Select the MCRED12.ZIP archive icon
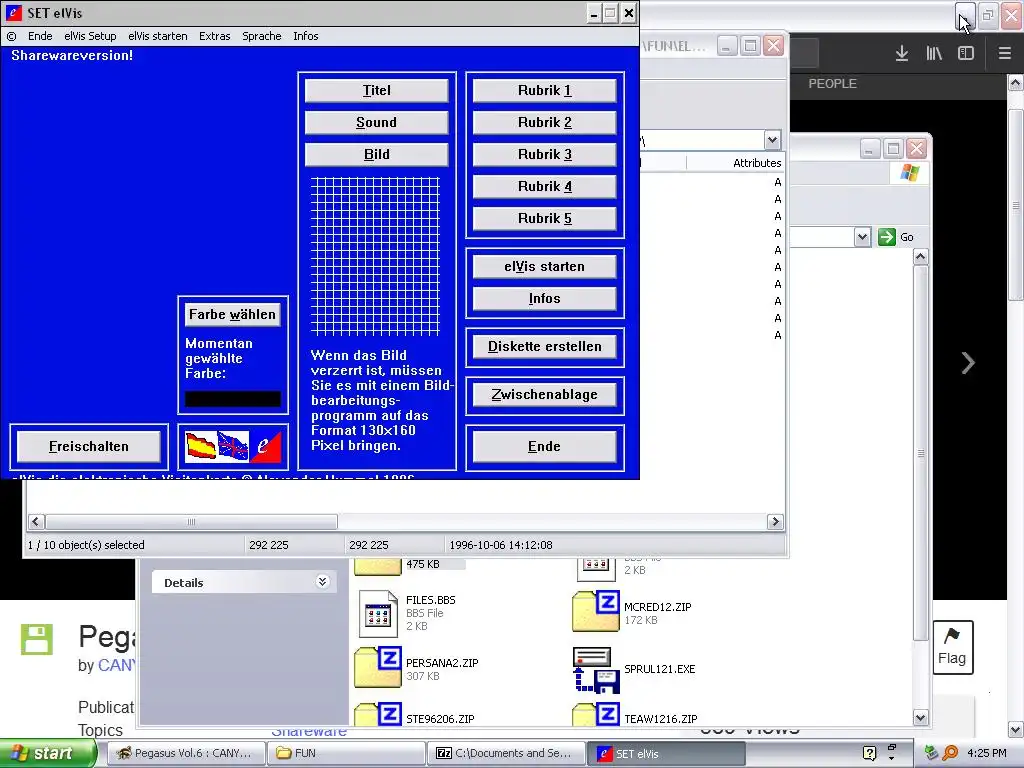 click(x=596, y=611)
